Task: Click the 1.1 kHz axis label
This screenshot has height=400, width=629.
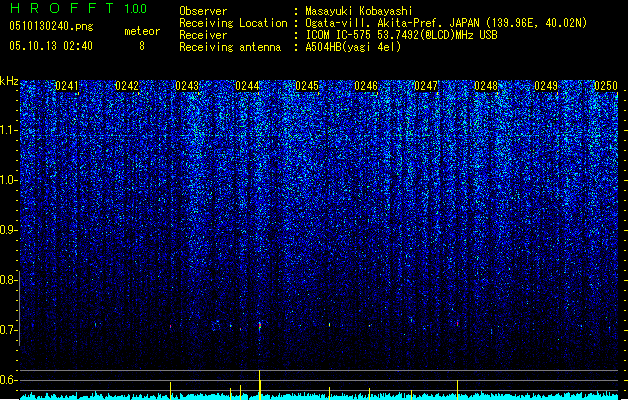Action: pos(9,130)
